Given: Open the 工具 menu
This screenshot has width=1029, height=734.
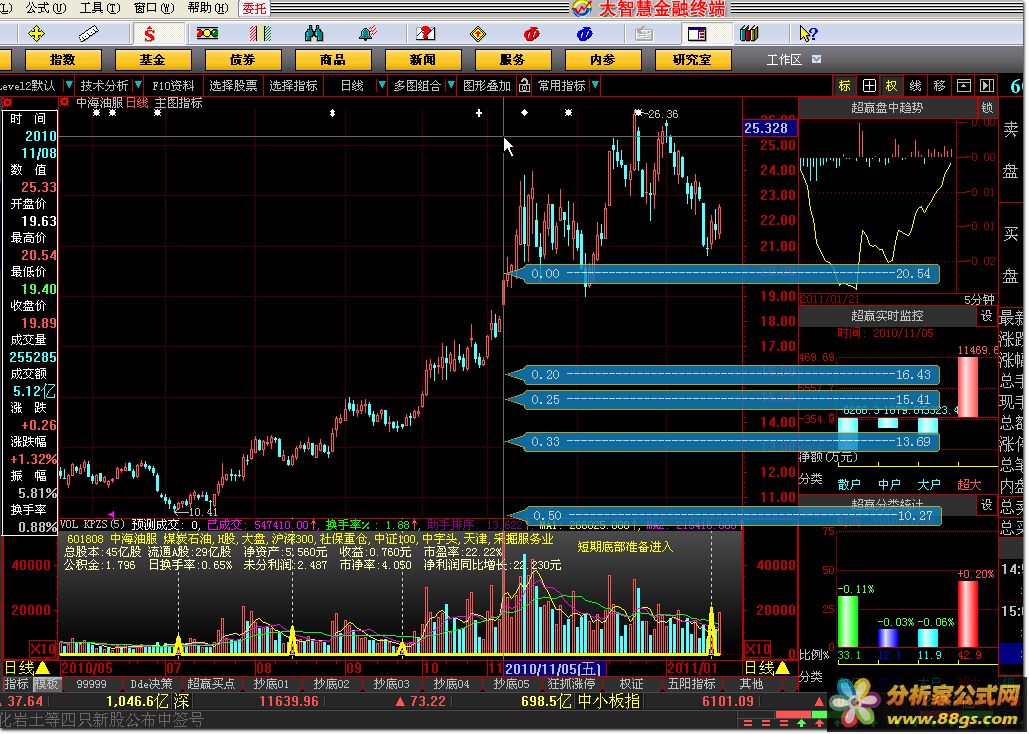Looking at the screenshot, I should click(100, 8).
